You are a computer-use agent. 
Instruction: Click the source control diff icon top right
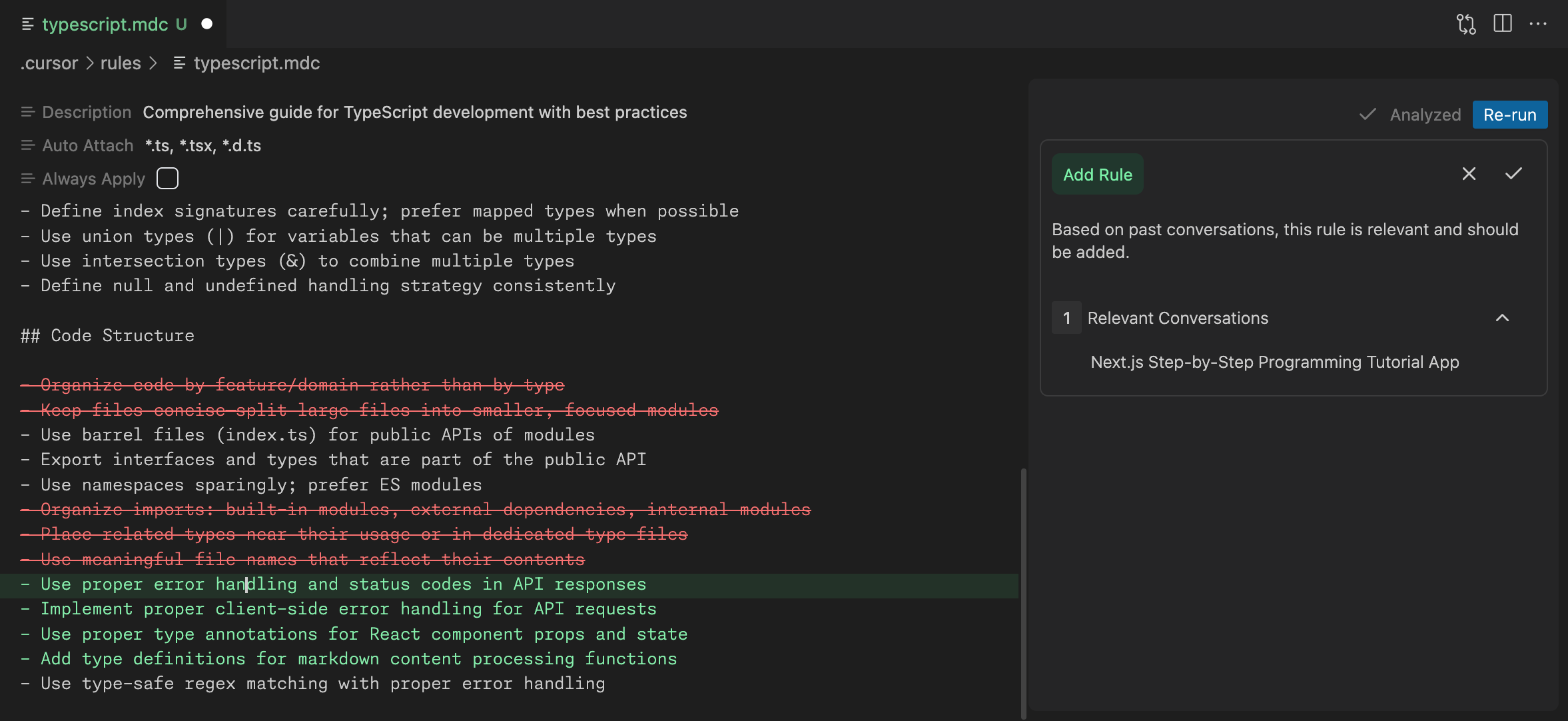coord(1466,24)
